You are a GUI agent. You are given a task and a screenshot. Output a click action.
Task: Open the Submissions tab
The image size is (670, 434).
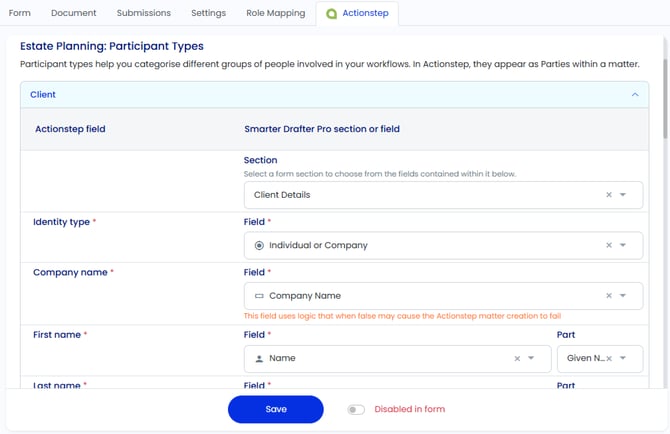point(144,13)
